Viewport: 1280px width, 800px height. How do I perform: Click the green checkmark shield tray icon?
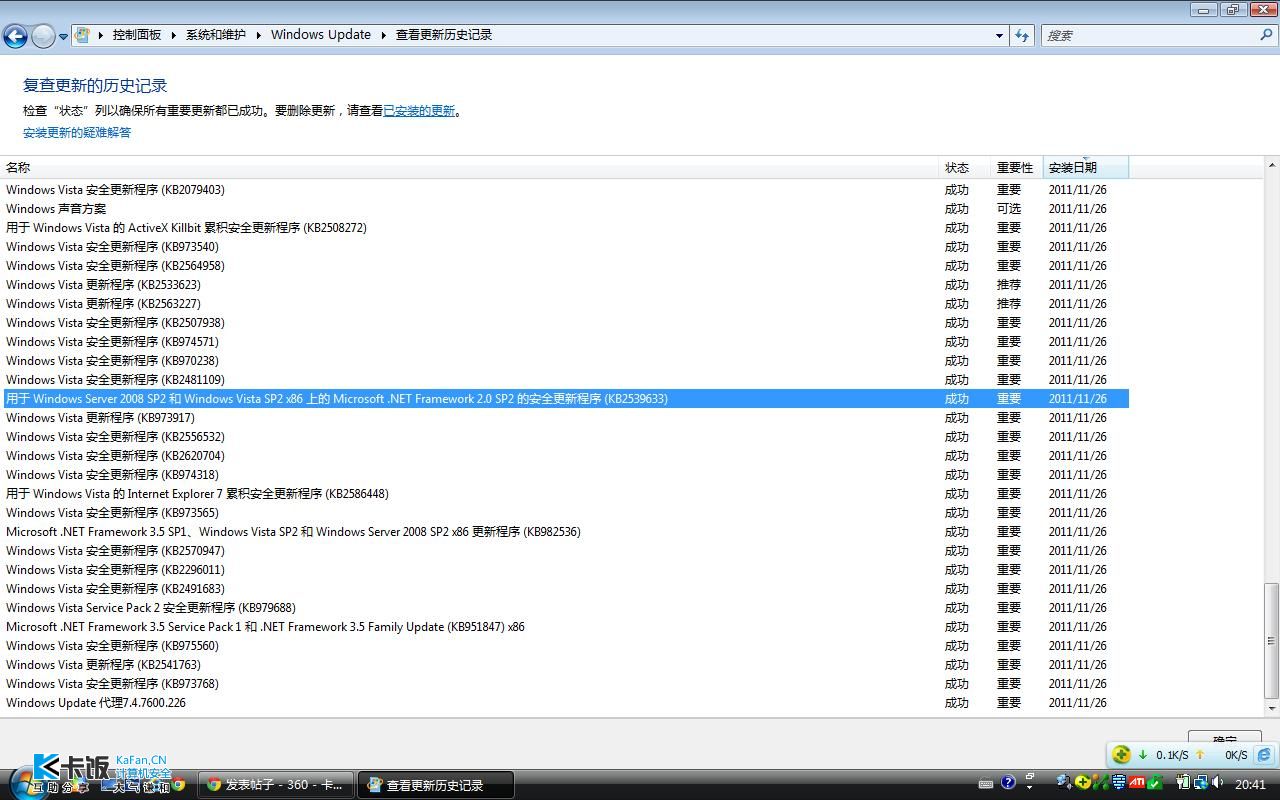[1155, 782]
